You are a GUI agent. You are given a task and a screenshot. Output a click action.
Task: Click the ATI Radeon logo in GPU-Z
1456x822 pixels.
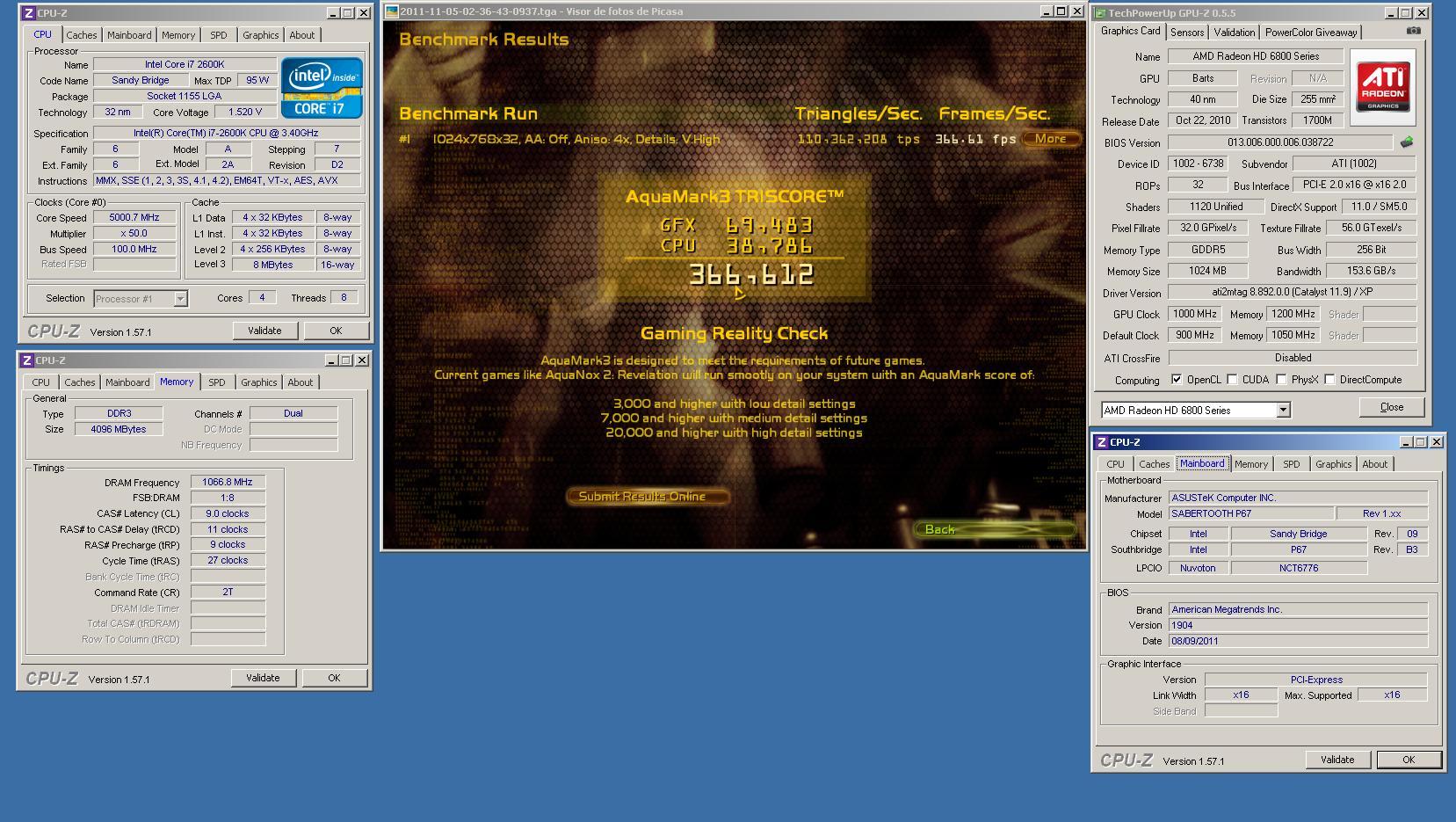click(x=1383, y=89)
